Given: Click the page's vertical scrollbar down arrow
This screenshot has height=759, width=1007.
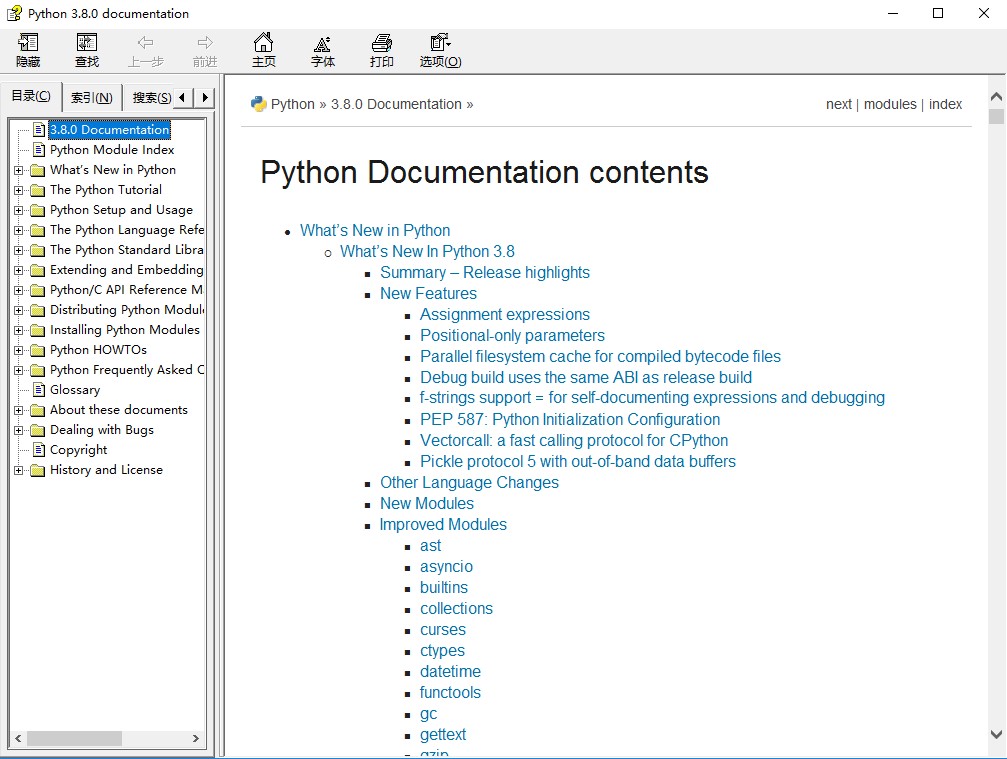Looking at the screenshot, I should [x=996, y=734].
